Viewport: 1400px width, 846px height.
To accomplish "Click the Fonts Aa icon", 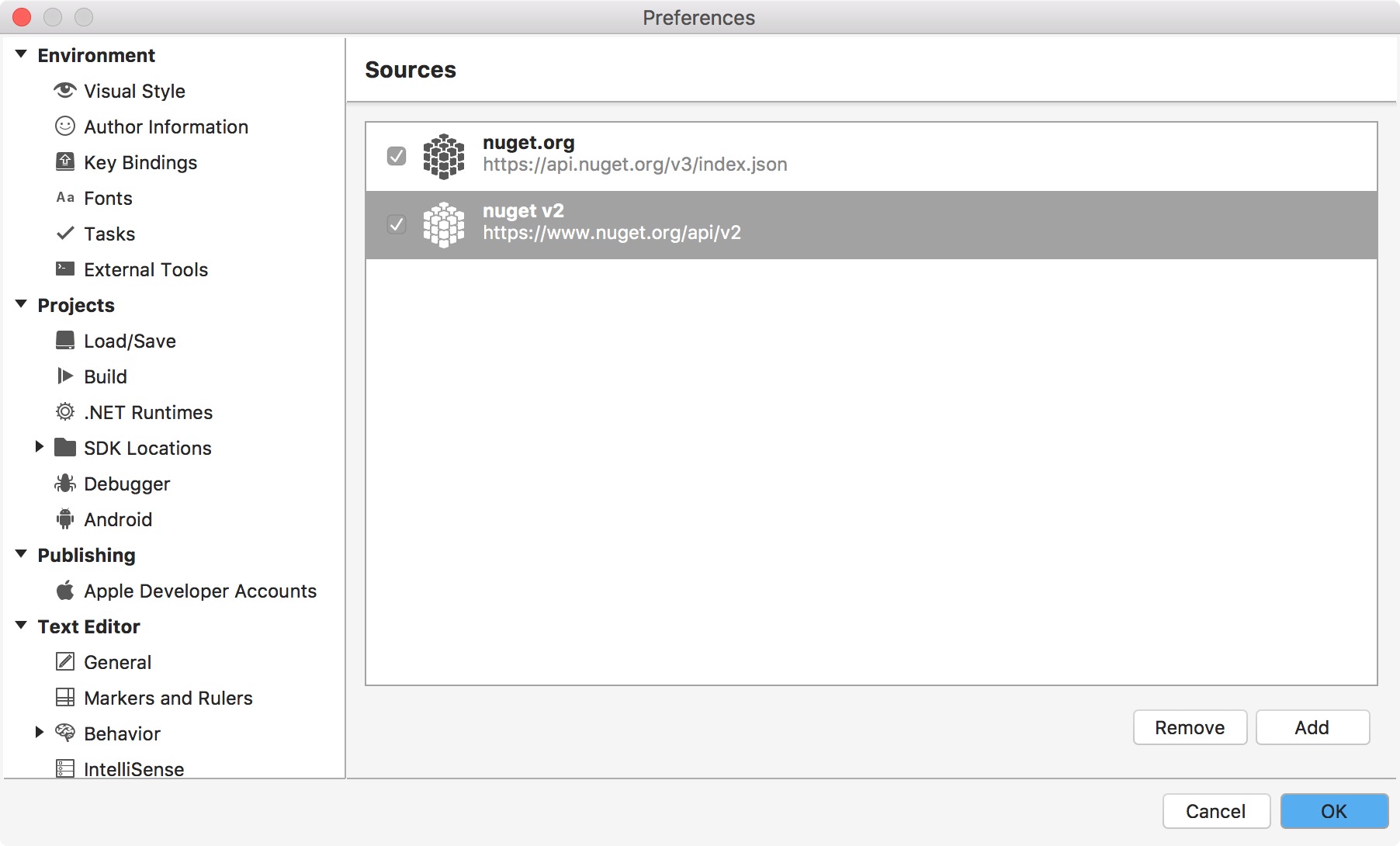I will click(x=65, y=198).
